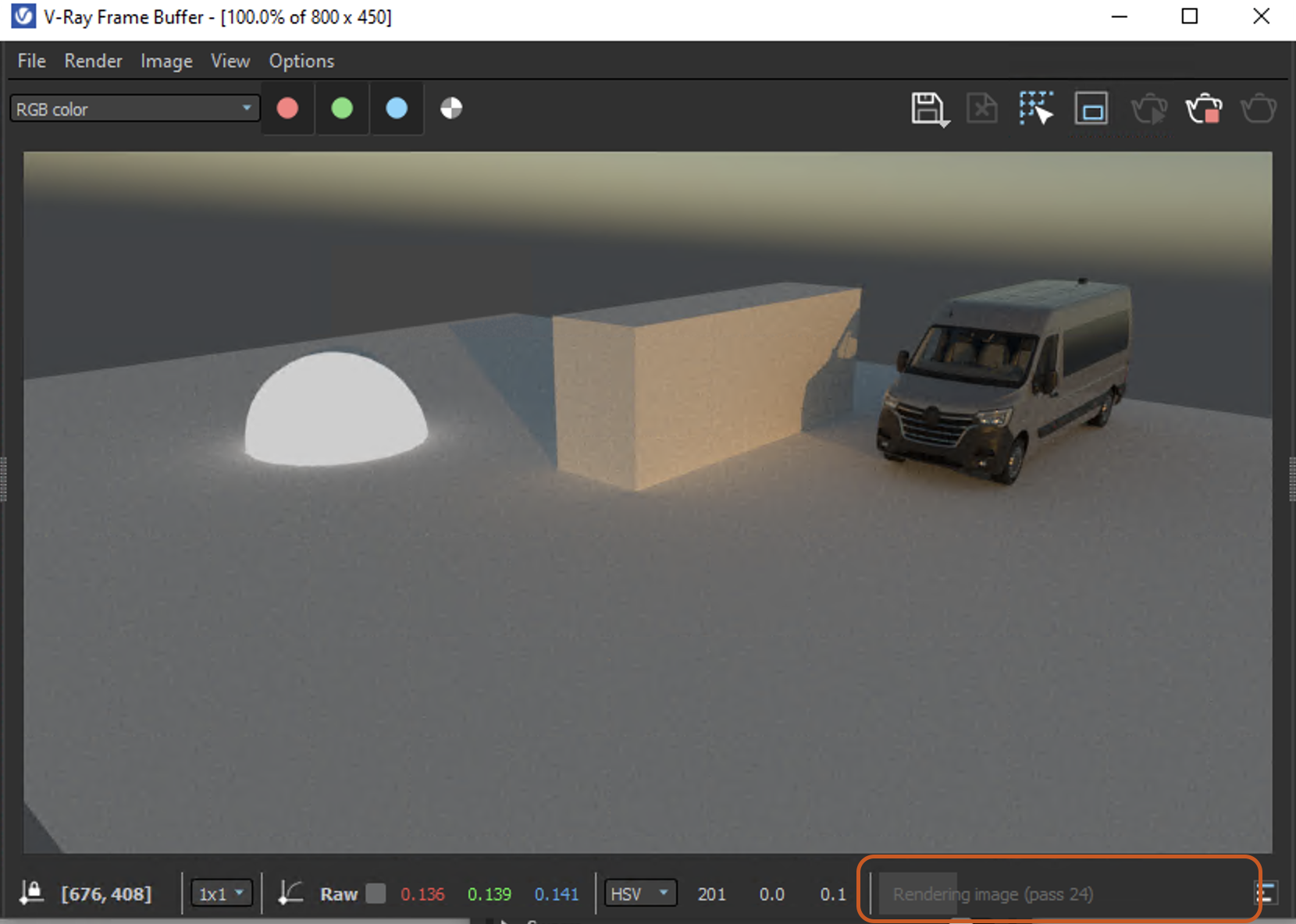Open the HSV color mode dropdown
The width and height of the screenshot is (1296, 924).
(x=640, y=894)
